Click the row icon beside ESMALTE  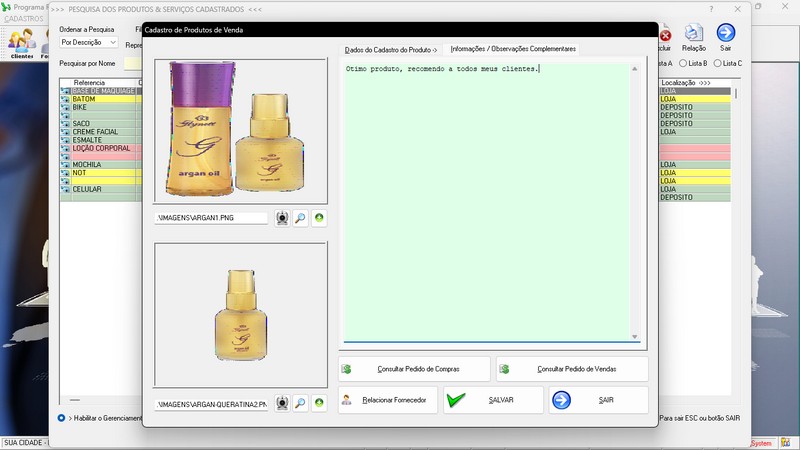(65, 140)
